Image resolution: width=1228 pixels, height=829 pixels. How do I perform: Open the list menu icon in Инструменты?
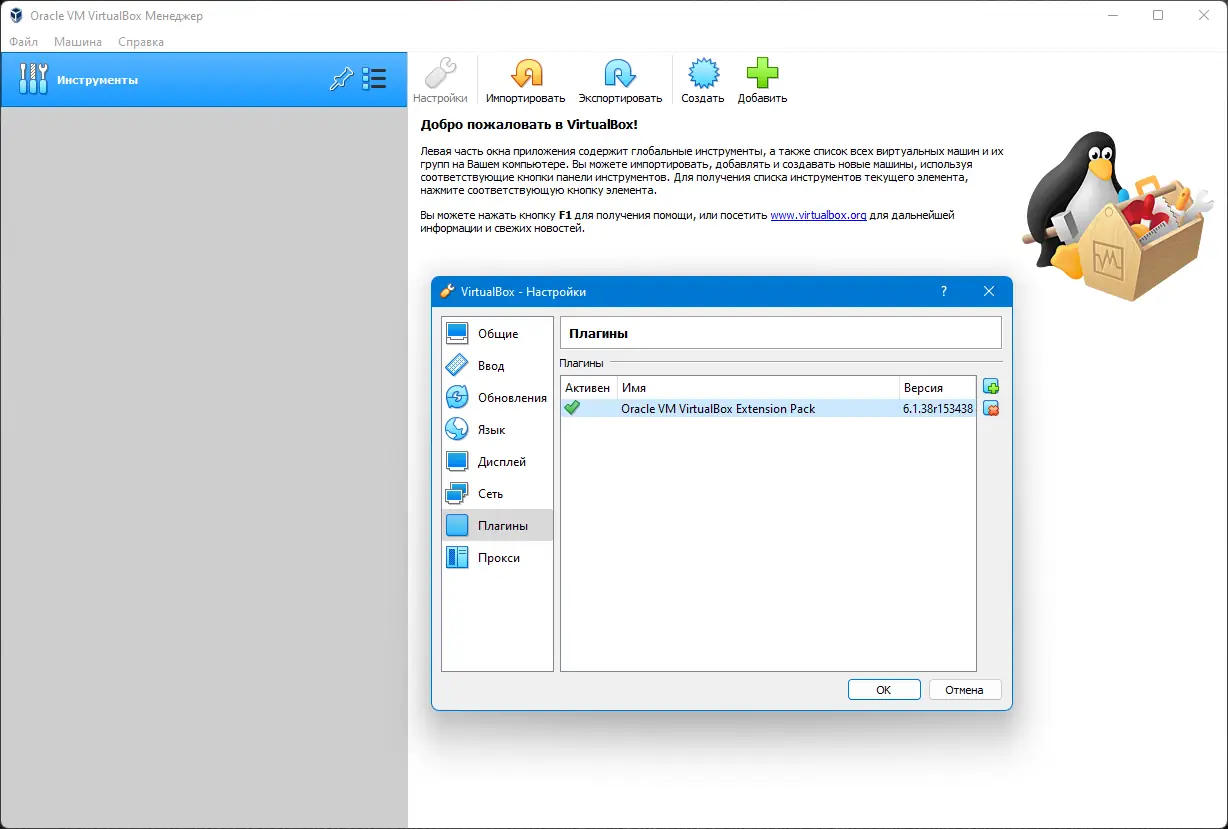(374, 79)
